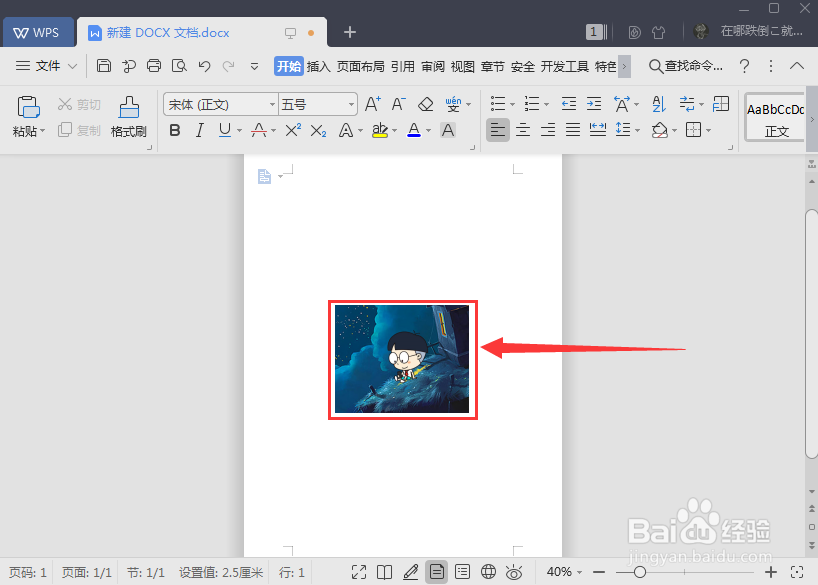This screenshot has height=585, width=818.
Task: Open full screen view in status bar
Action: tap(359, 572)
